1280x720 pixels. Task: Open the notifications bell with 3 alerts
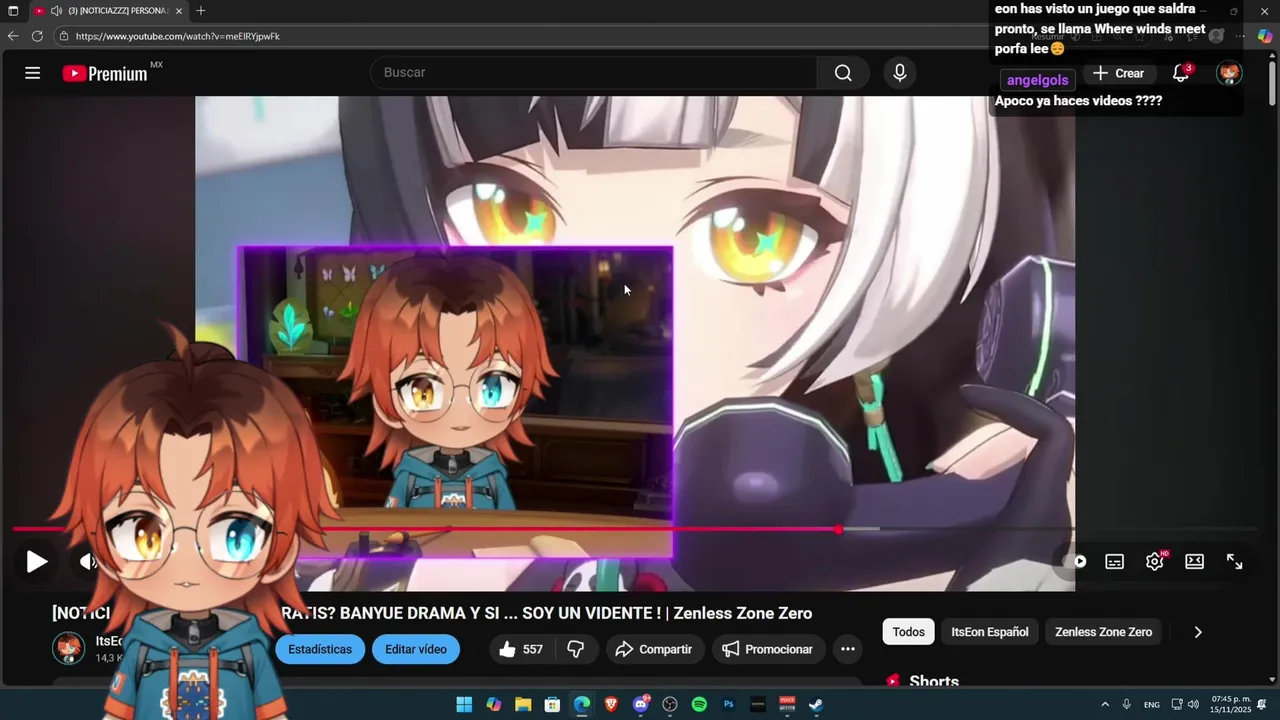(x=1181, y=73)
